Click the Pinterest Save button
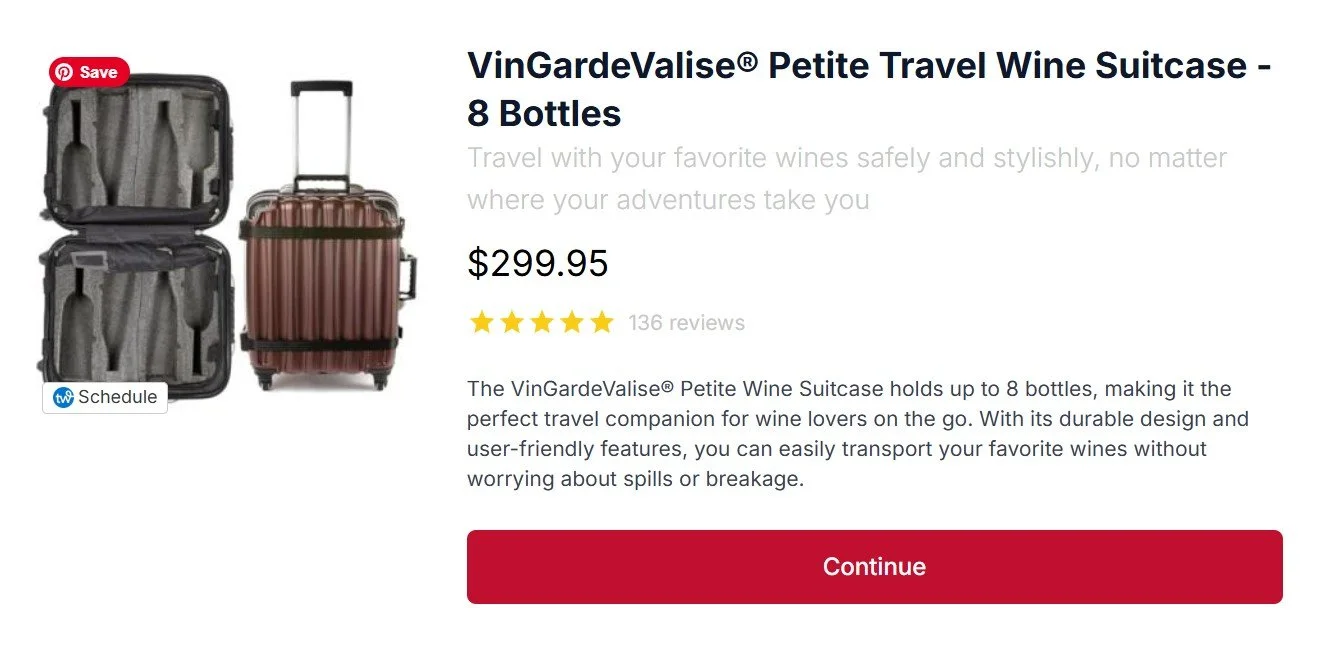This screenshot has height=646, width=1324. (x=89, y=72)
